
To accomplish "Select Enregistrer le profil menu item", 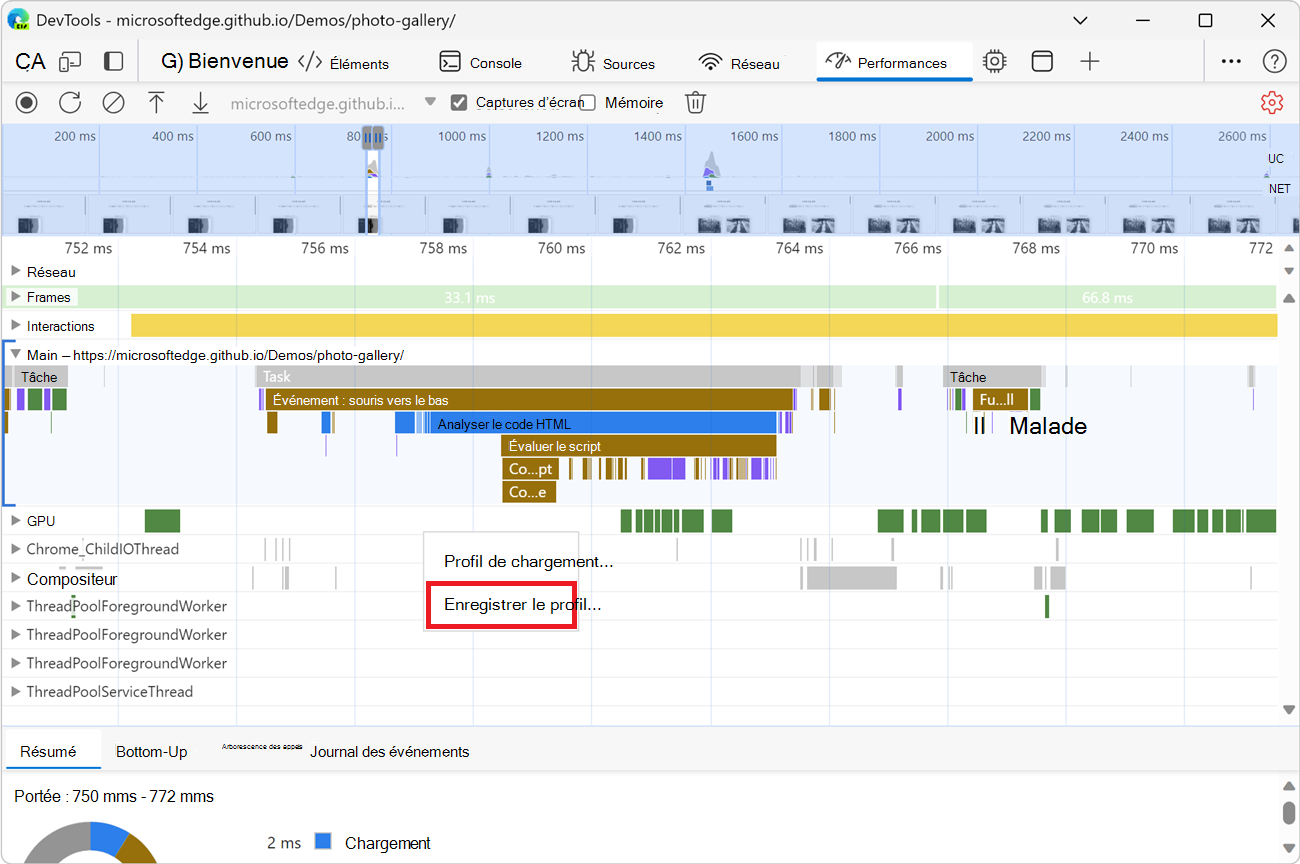I will tap(521, 605).
